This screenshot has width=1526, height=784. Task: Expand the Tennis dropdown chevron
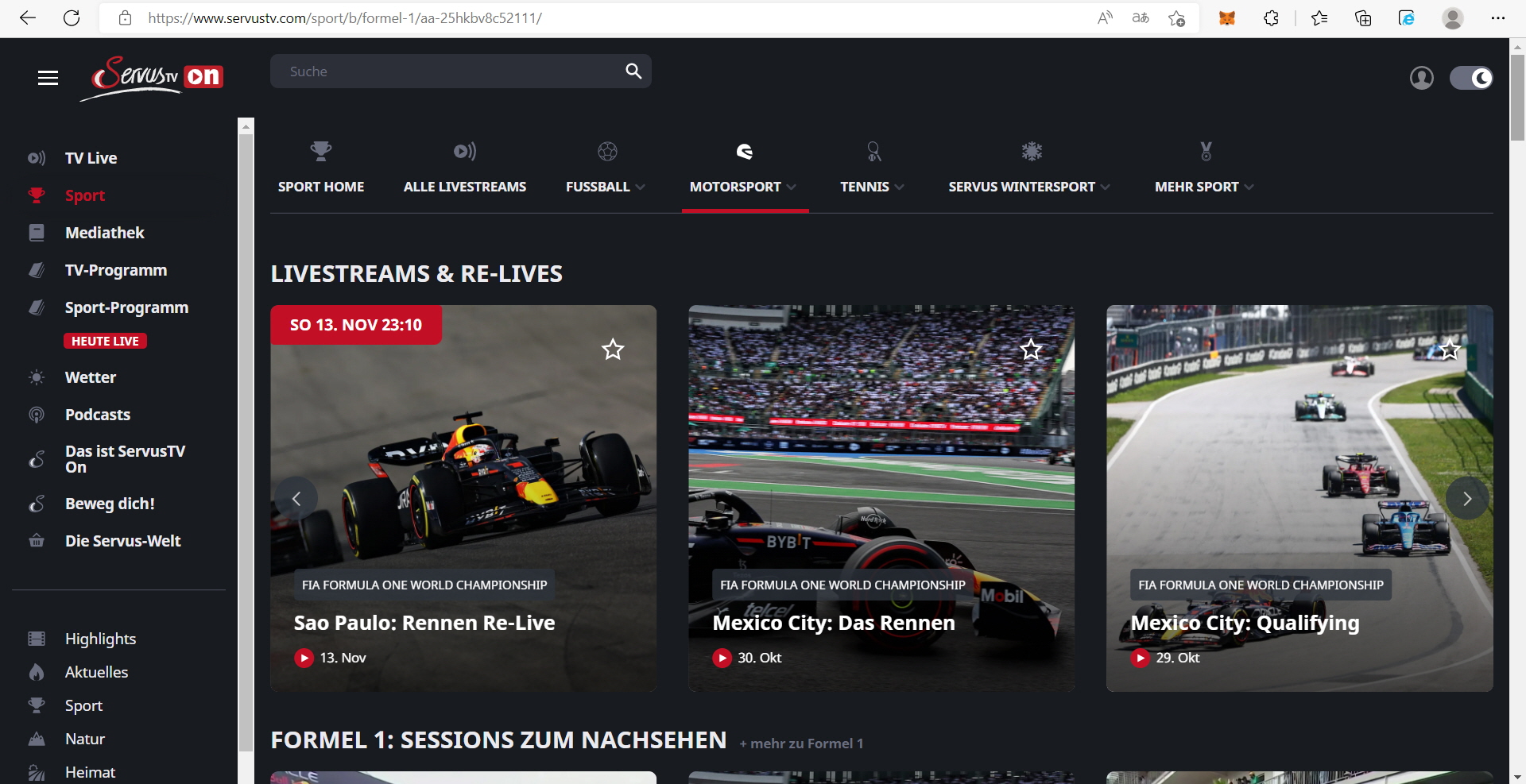pyautogui.click(x=899, y=187)
